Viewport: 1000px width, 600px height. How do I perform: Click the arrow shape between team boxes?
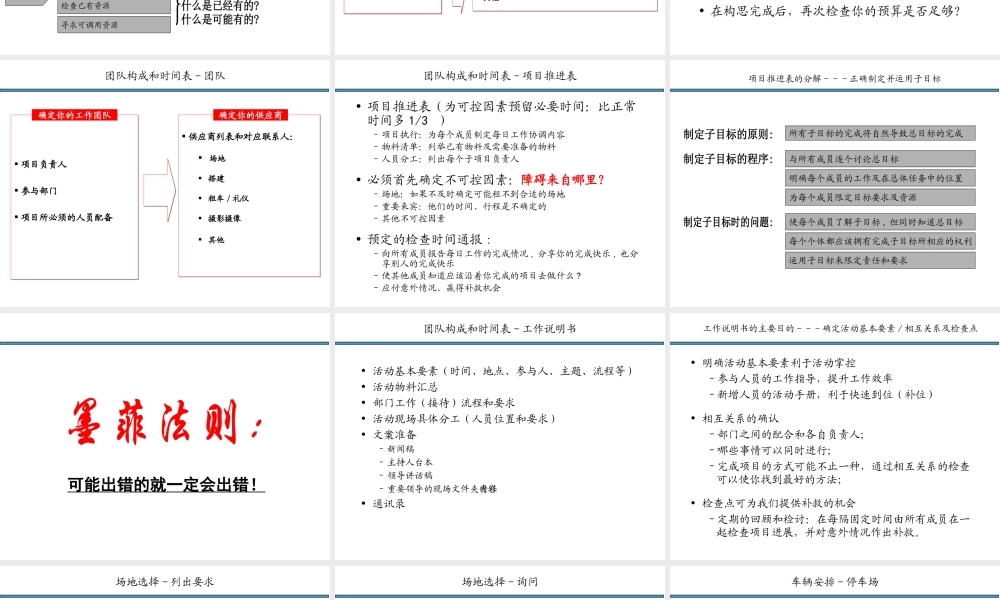(159, 190)
